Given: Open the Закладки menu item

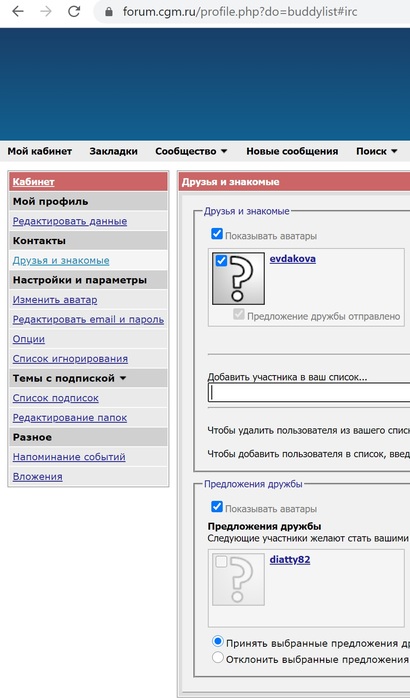Looking at the screenshot, I should 113,151.
